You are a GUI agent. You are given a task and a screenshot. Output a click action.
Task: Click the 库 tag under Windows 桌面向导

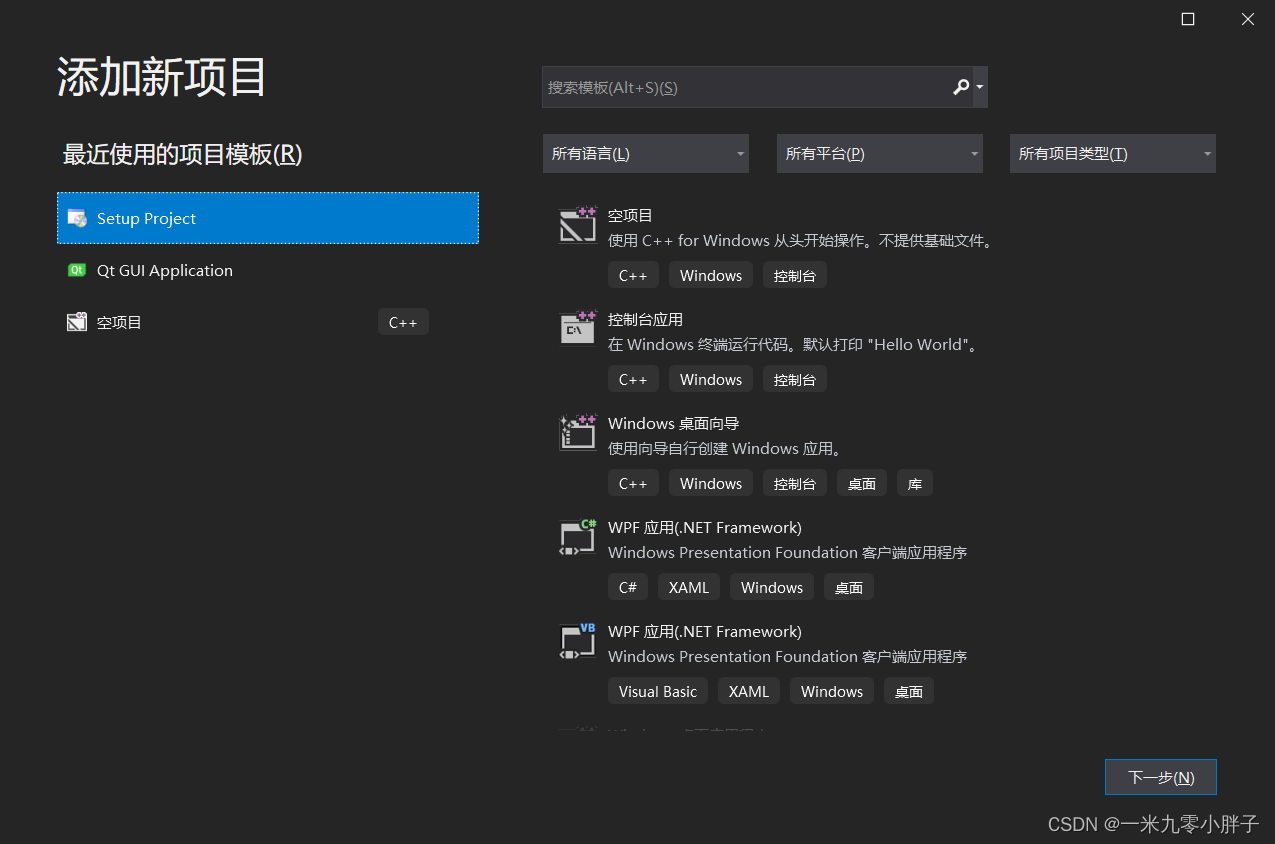pos(915,483)
